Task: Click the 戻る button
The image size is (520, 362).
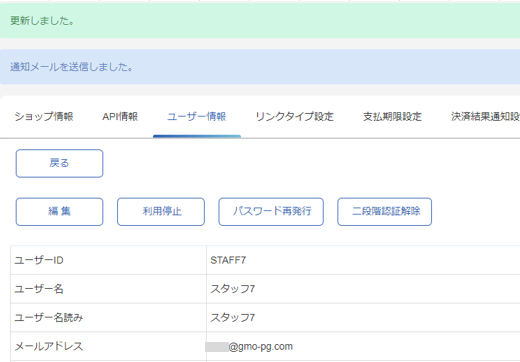Action: click(x=59, y=163)
